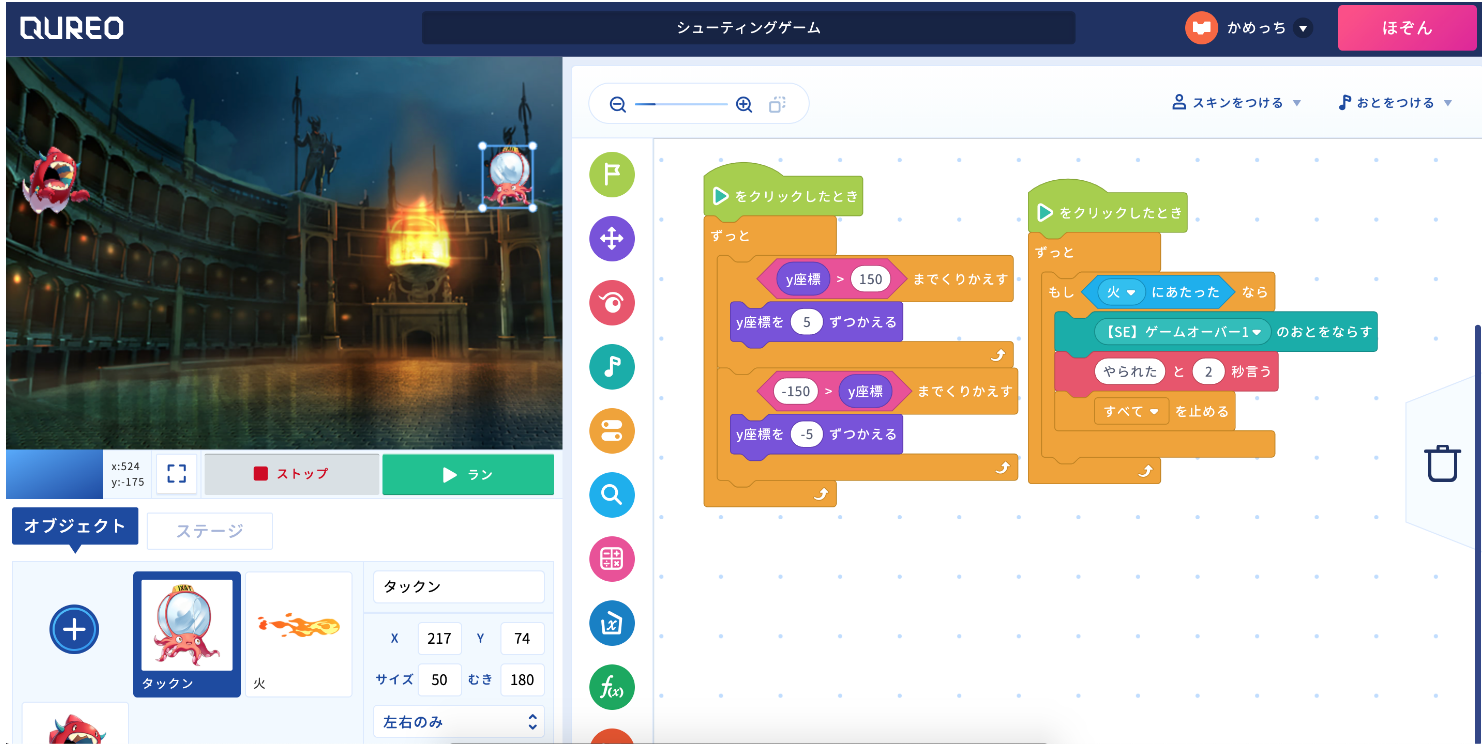The image size is (1484, 746).
Task: Run the program with the ラン button
Action: click(x=468, y=474)
